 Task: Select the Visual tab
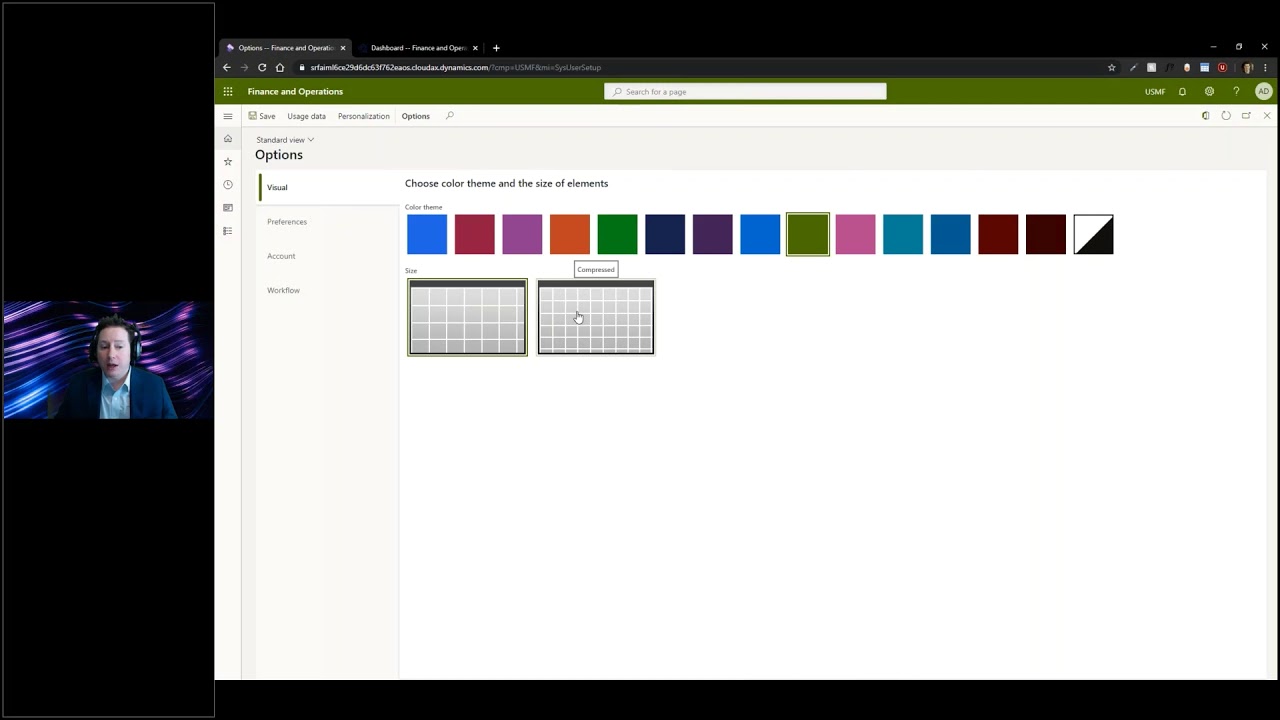point(329,187)
